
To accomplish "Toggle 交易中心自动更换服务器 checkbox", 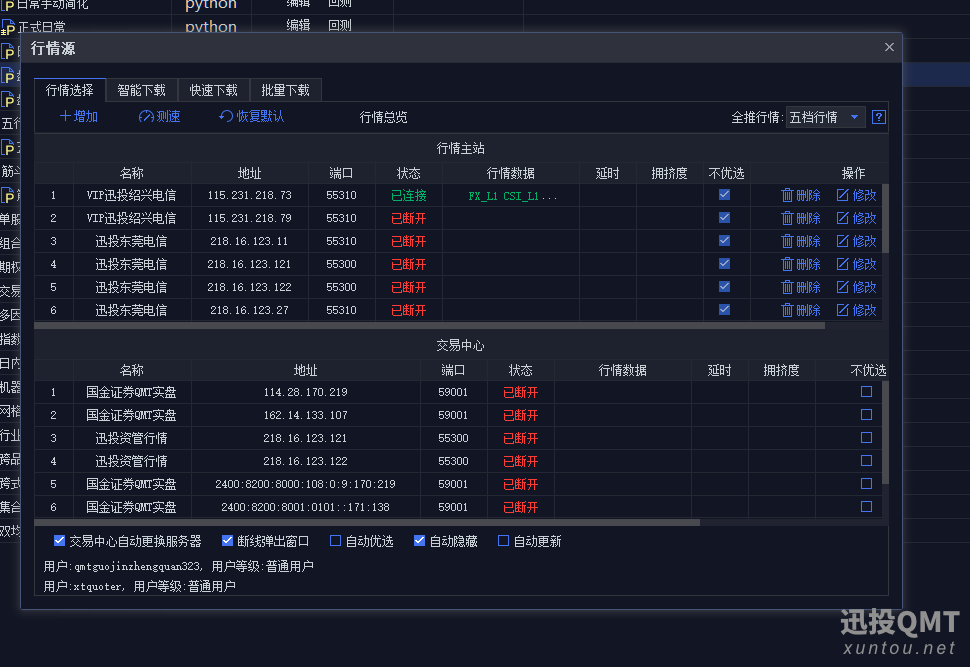I will click(59, 541).
